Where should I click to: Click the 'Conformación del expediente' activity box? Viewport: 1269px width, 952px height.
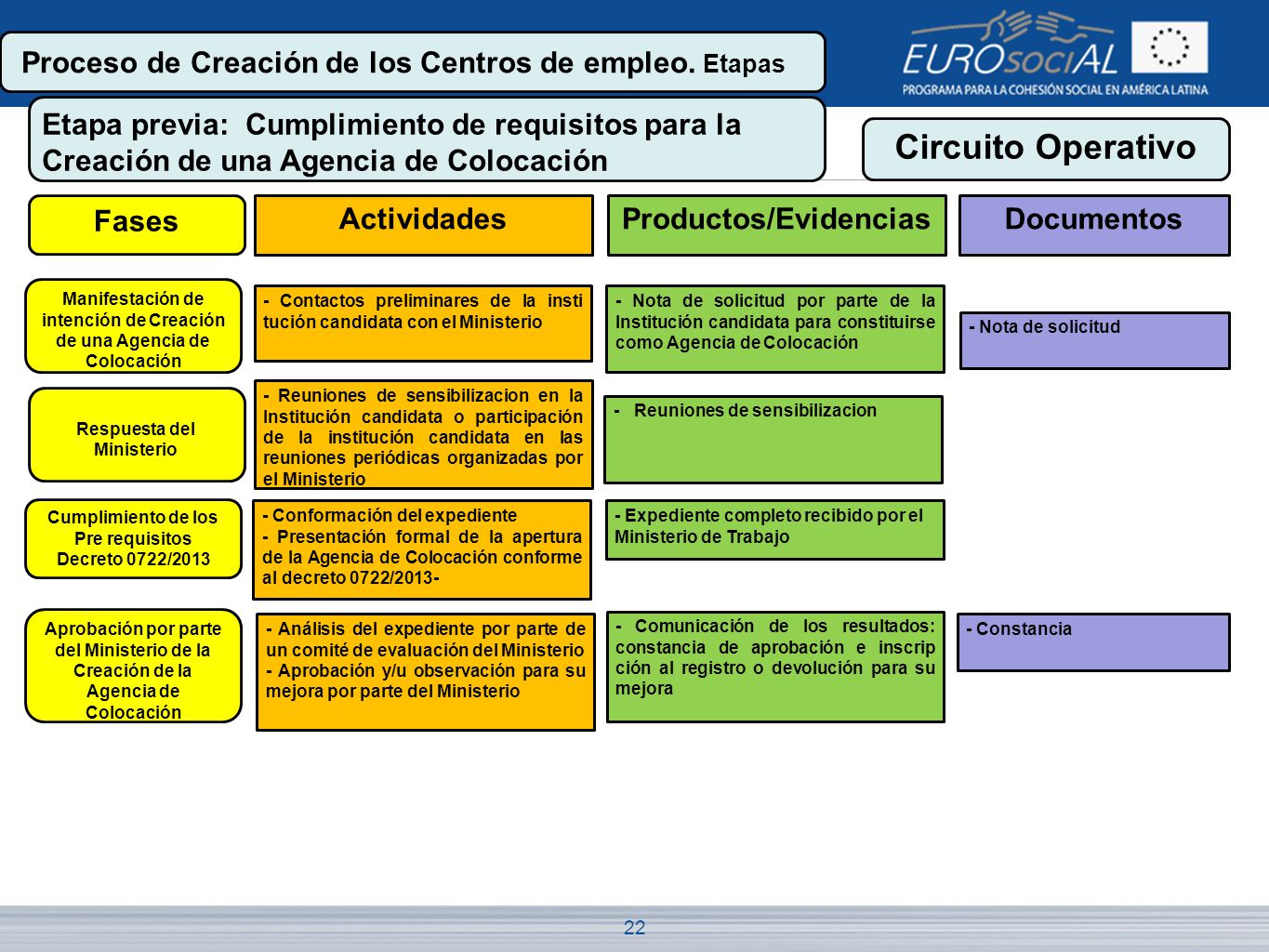[422, 549]
